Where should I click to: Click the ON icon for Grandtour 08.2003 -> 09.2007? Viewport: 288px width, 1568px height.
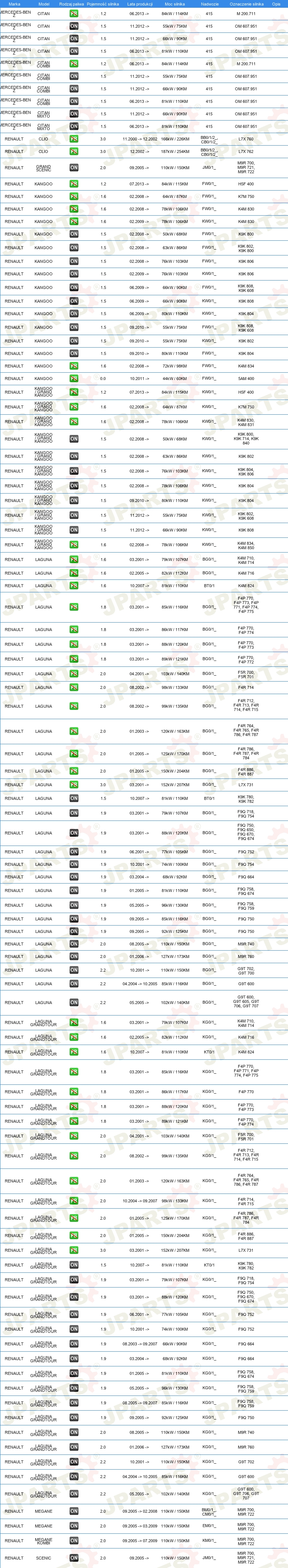[x=74, y=1344]
